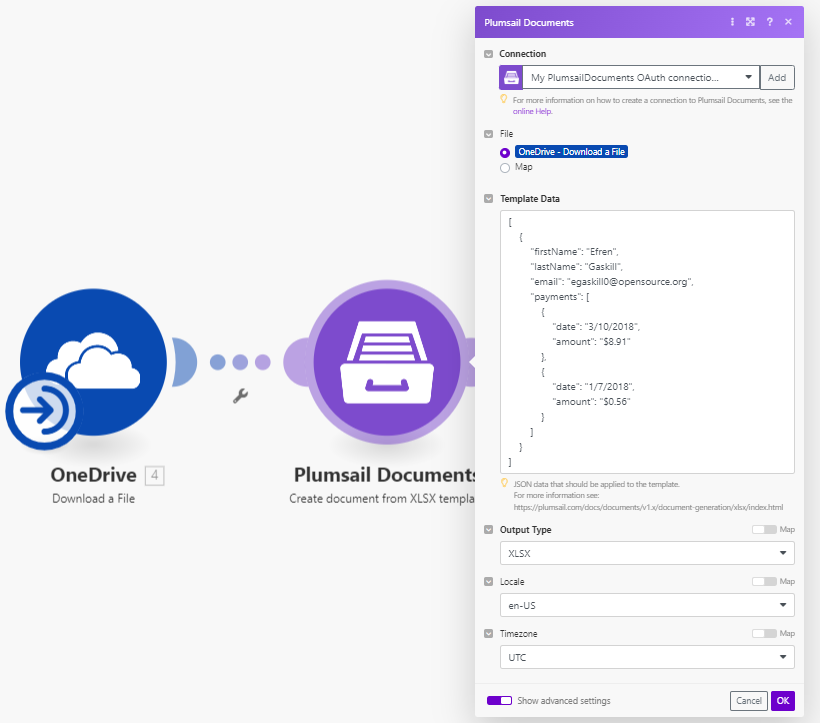Viewport: 820px width, 723px height.
Task: Expand the Plumsail Documents panel to fullscreen
Action: click(x=750, y=22)
